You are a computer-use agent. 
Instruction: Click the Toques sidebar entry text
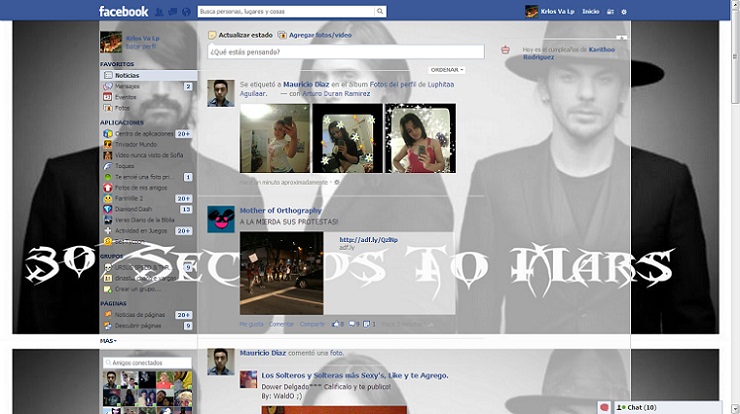pyautogui.click(x=125, y=166)
